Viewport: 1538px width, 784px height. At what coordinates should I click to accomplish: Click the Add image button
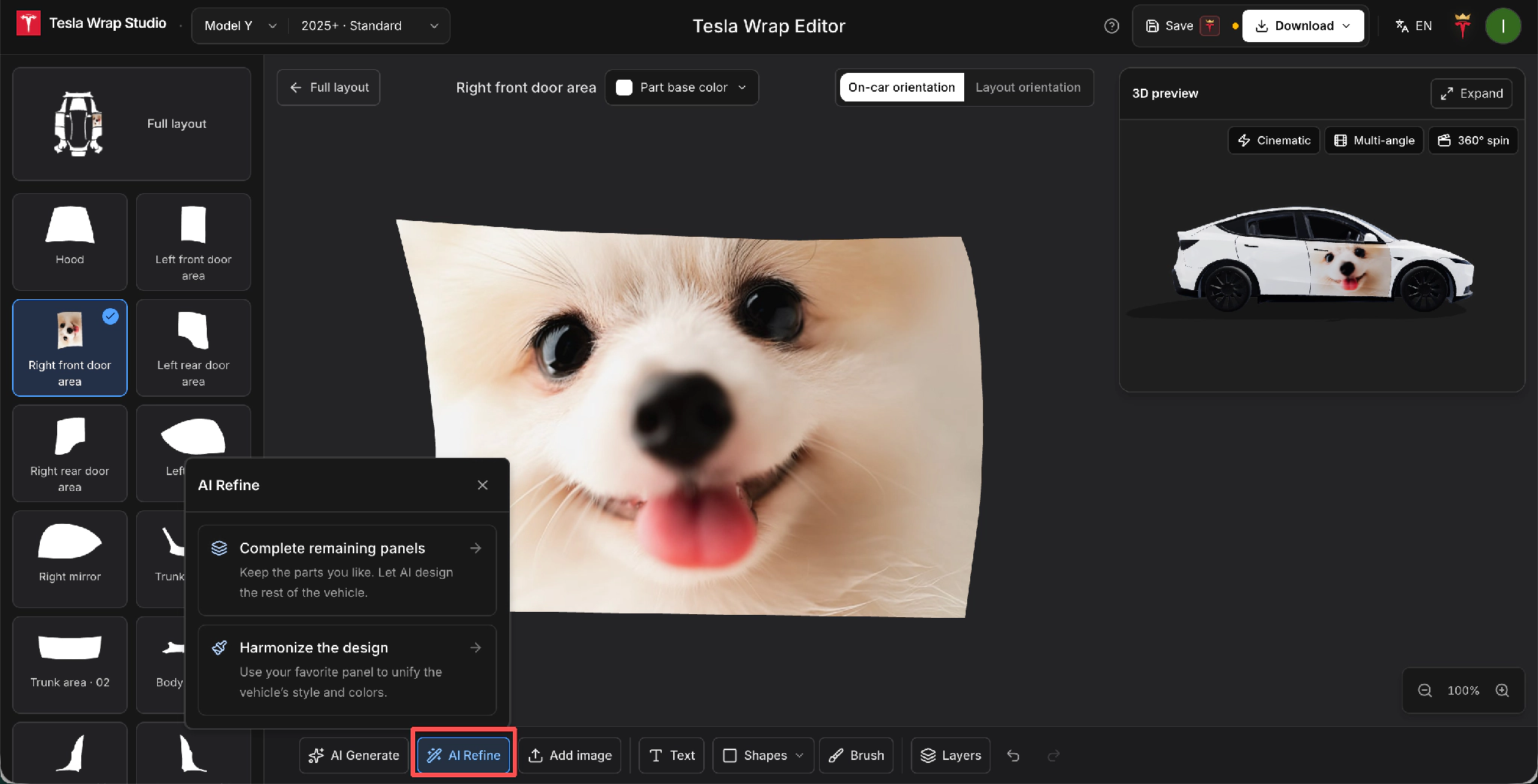569,755
